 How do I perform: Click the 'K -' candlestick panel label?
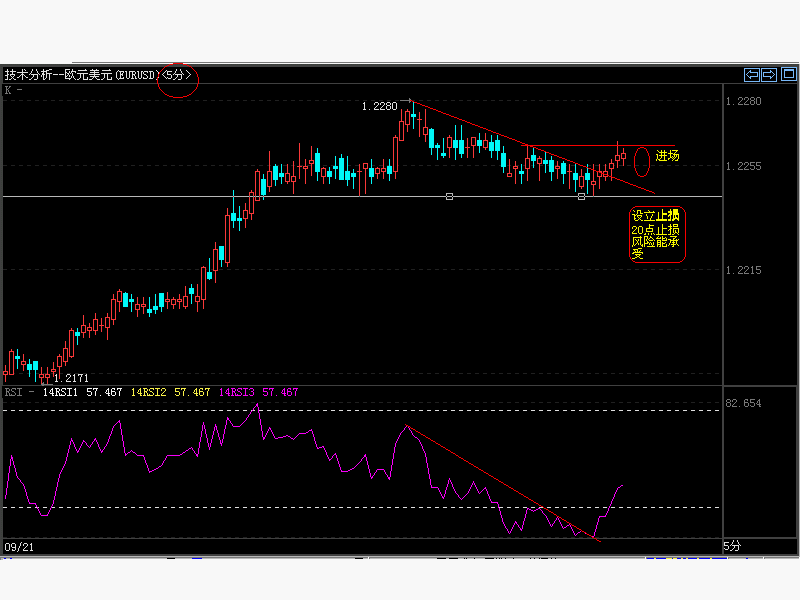(x=13, y=90)
